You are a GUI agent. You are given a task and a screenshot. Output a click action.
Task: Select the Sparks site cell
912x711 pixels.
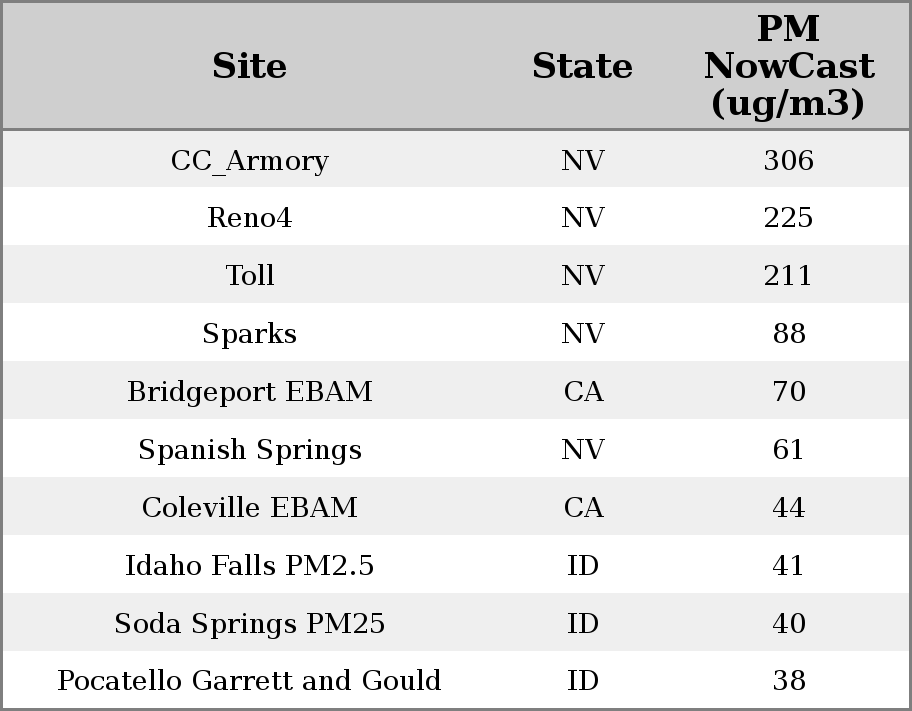pyautogui.click(x=249, y=334)
